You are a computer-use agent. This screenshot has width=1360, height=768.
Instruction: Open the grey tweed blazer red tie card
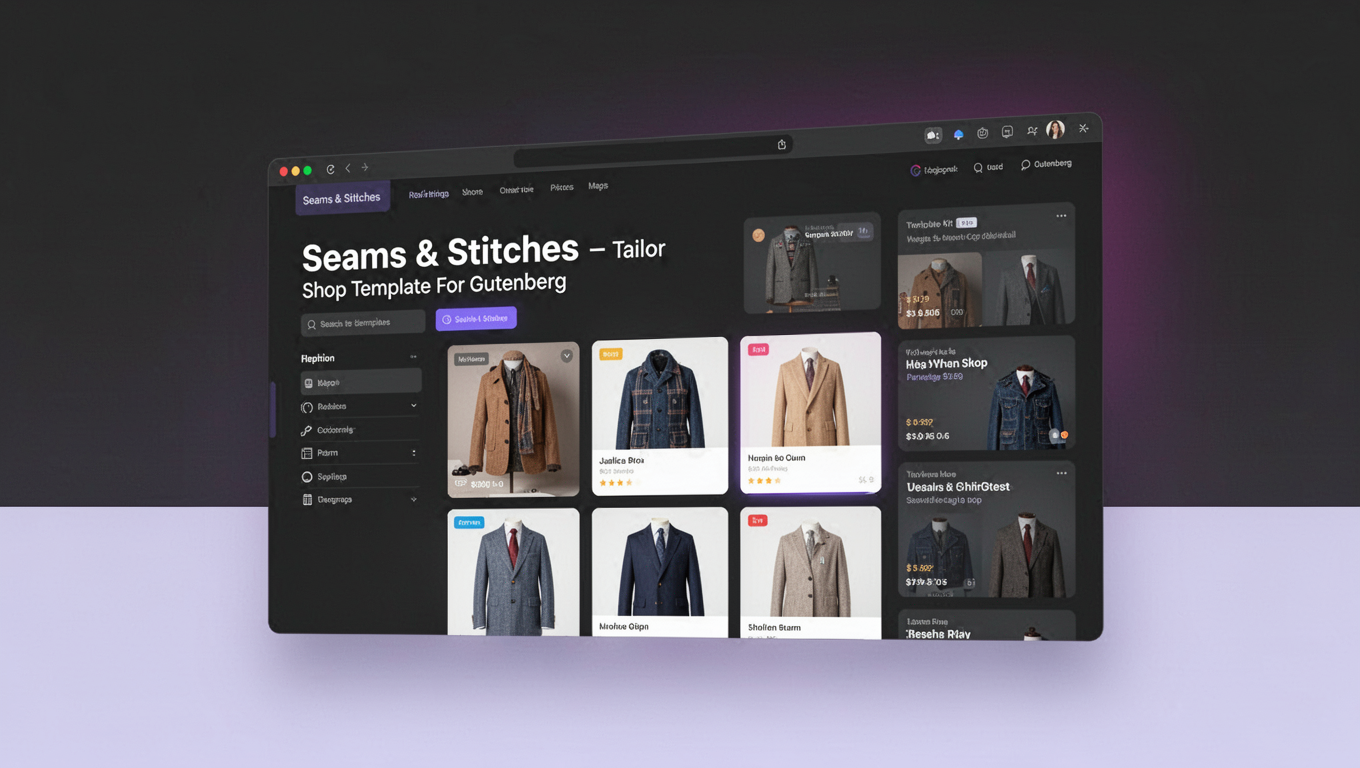[x=513, y=571]
